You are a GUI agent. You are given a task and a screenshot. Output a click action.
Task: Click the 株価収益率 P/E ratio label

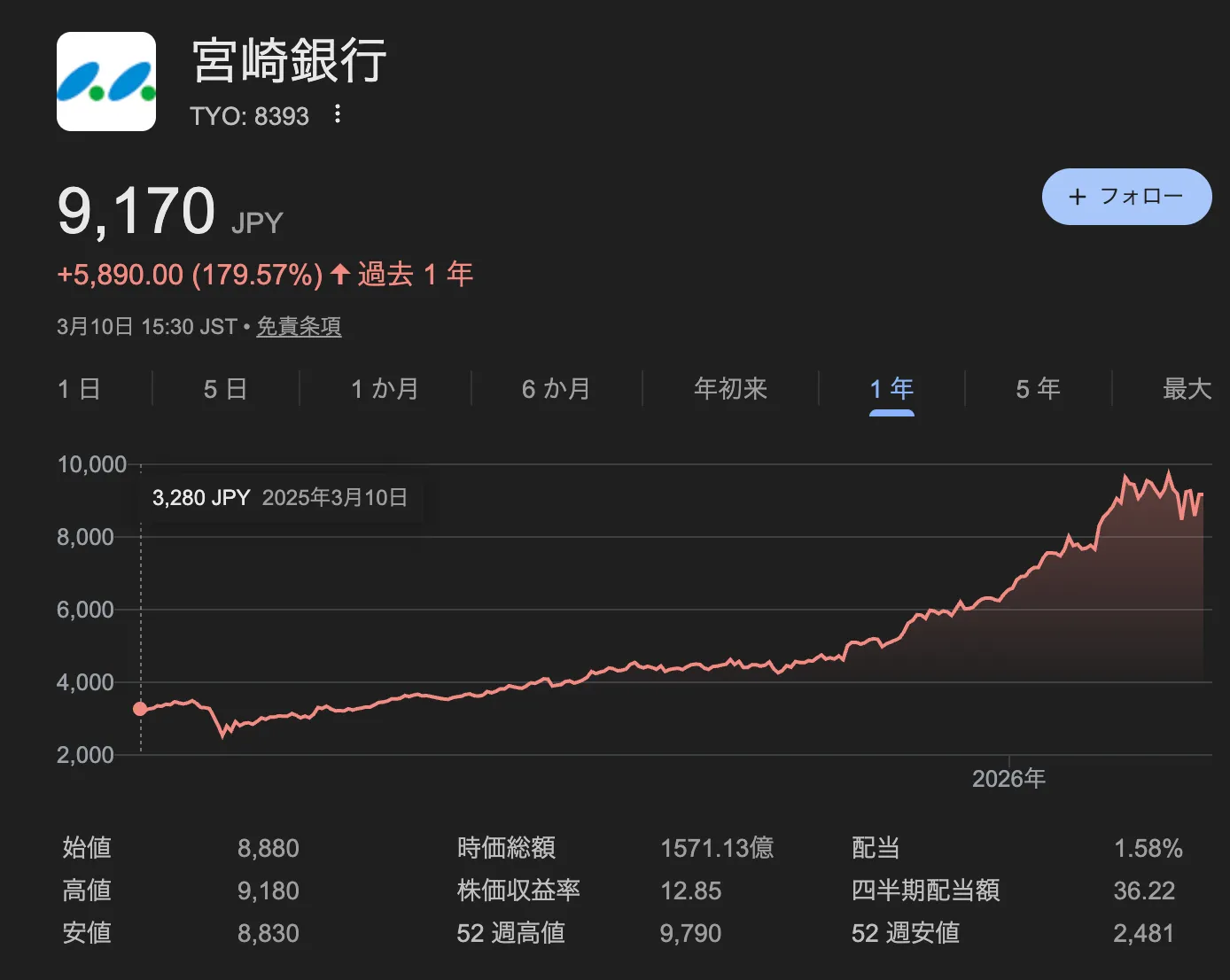[518, 891]
